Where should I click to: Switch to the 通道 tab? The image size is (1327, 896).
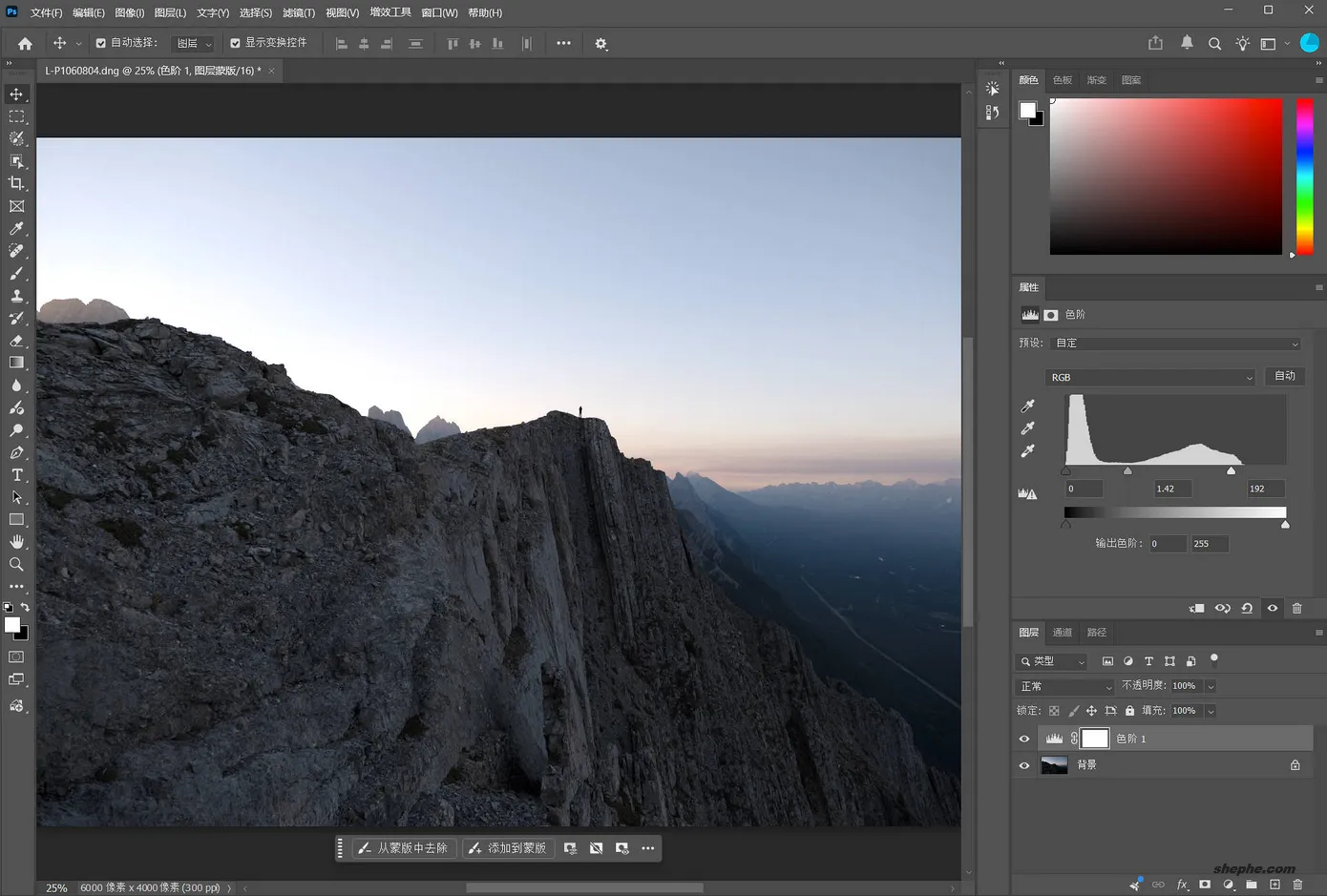tap(1062, 633)
